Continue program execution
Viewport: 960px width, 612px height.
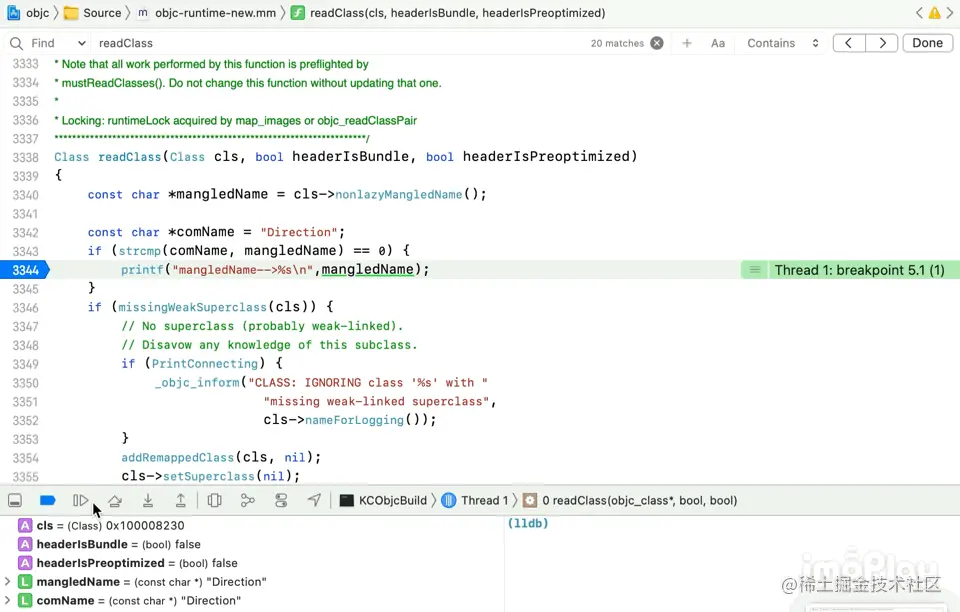[81, 501]
